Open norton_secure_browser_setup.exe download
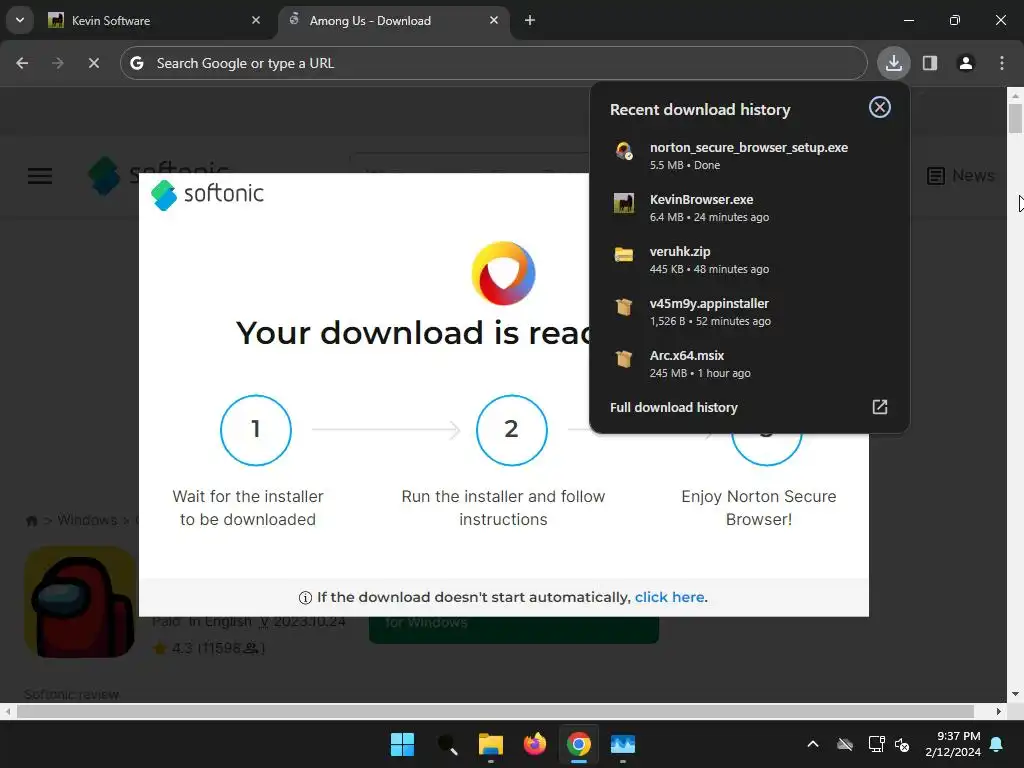 point(749,156)
